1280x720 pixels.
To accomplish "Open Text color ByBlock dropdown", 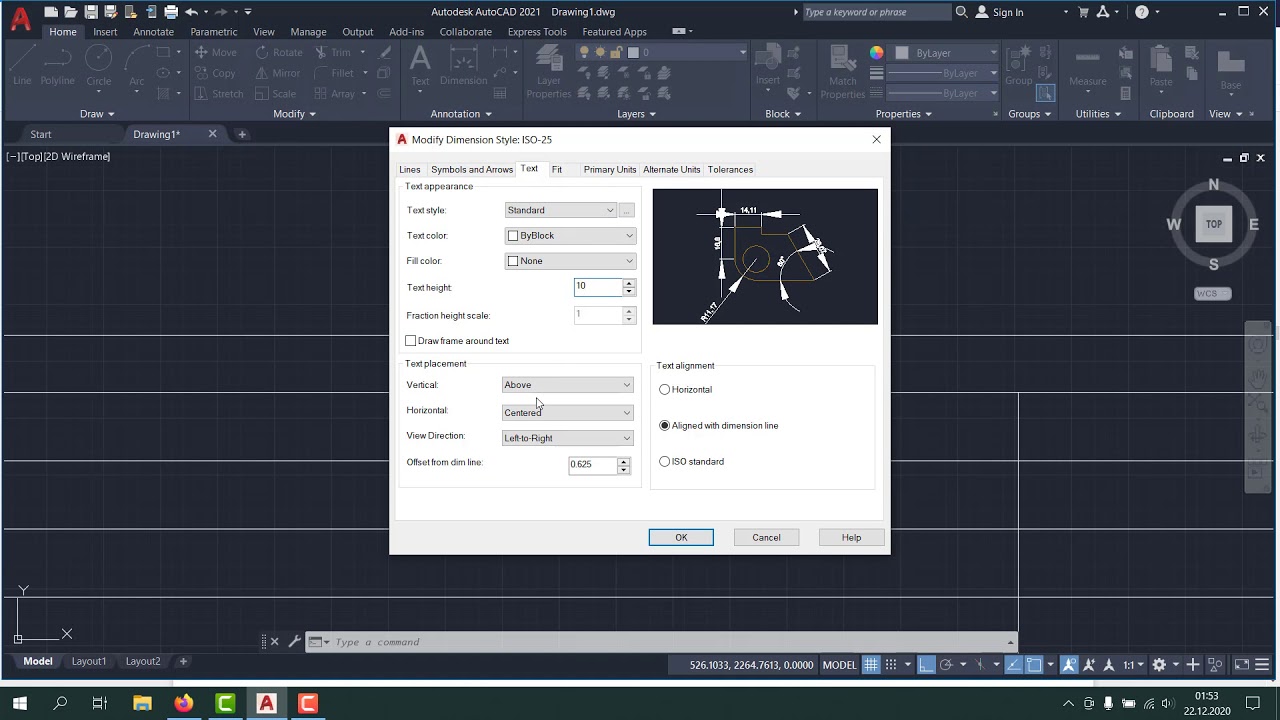I will tap(570, 236).
